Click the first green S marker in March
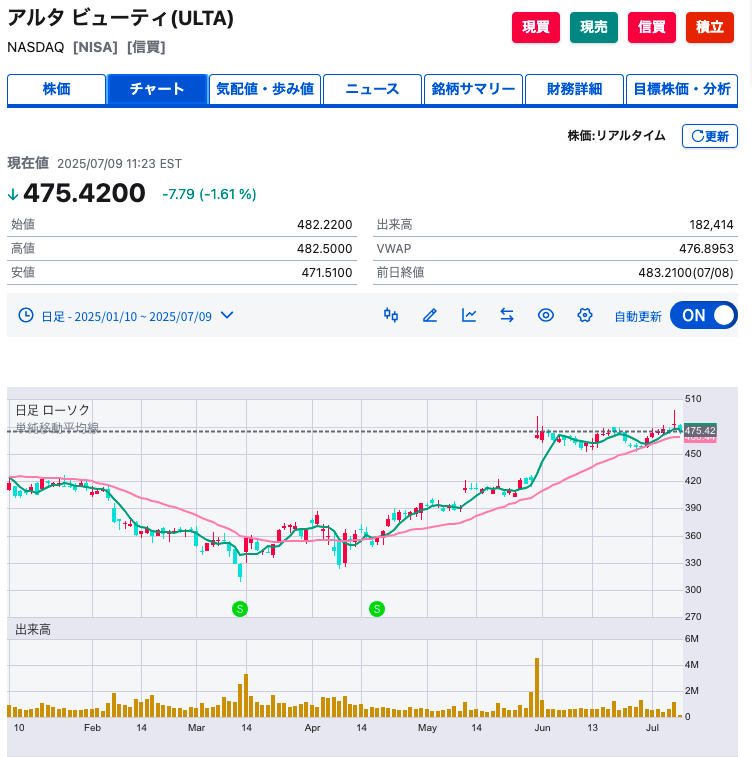Image resolution: width=752 pixels, height=757 pixels. [240, 609]
